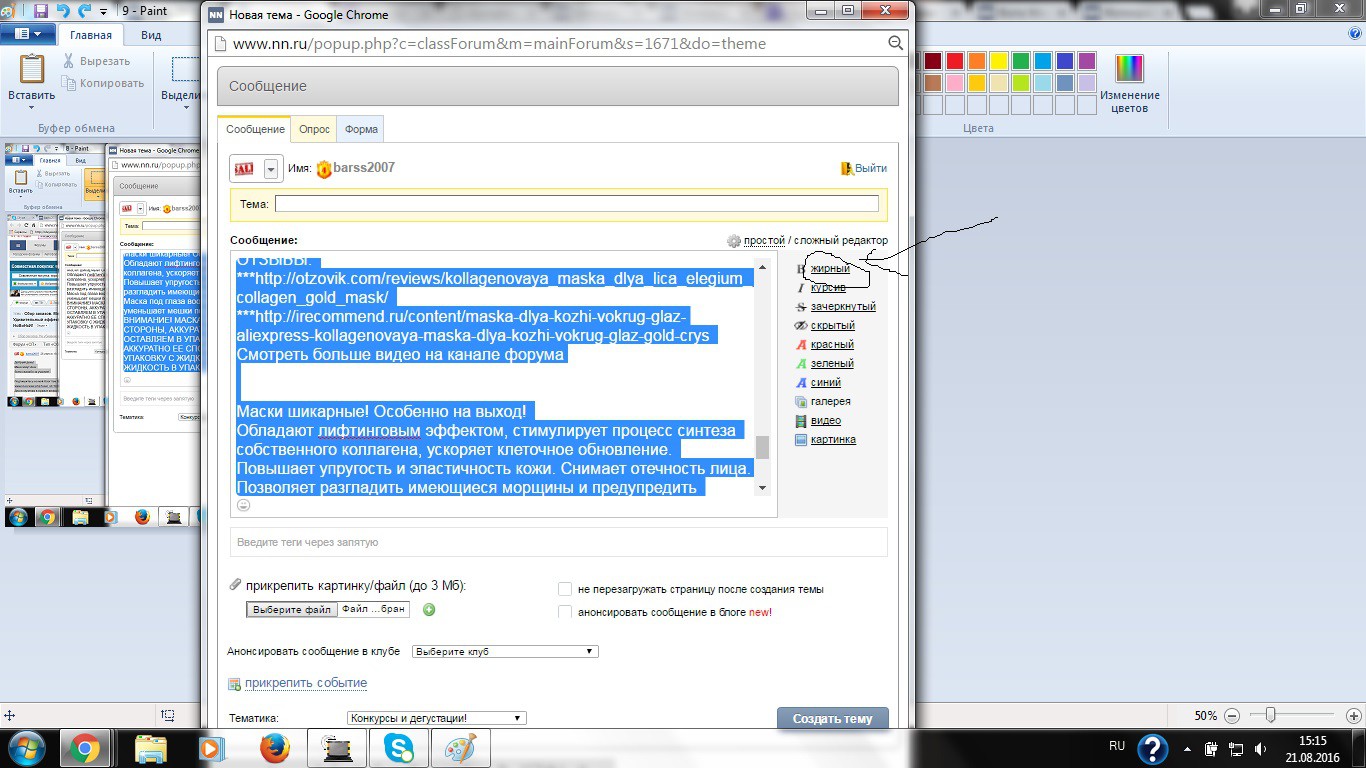
Task: Switch to the simple editor 'простой'
Action: coord(764,241)
